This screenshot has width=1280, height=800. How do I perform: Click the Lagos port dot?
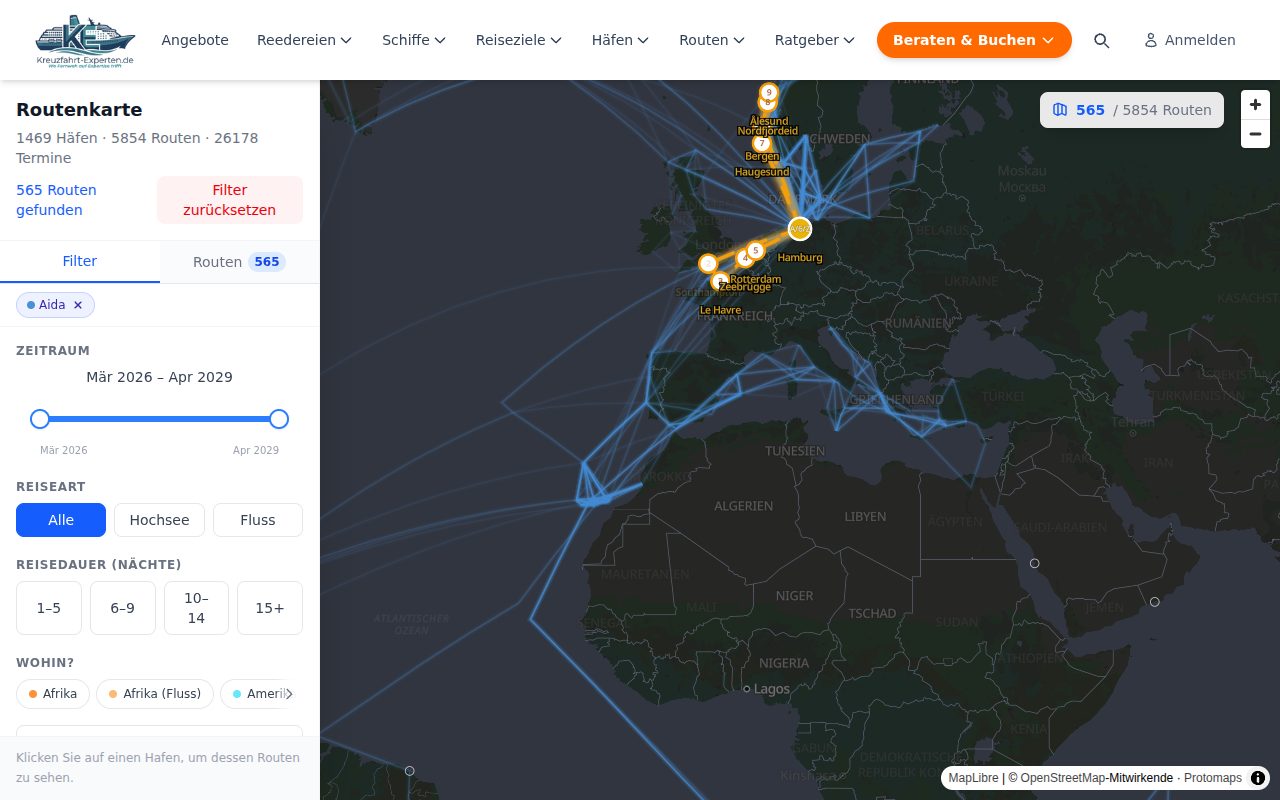(x=746, y=689)
